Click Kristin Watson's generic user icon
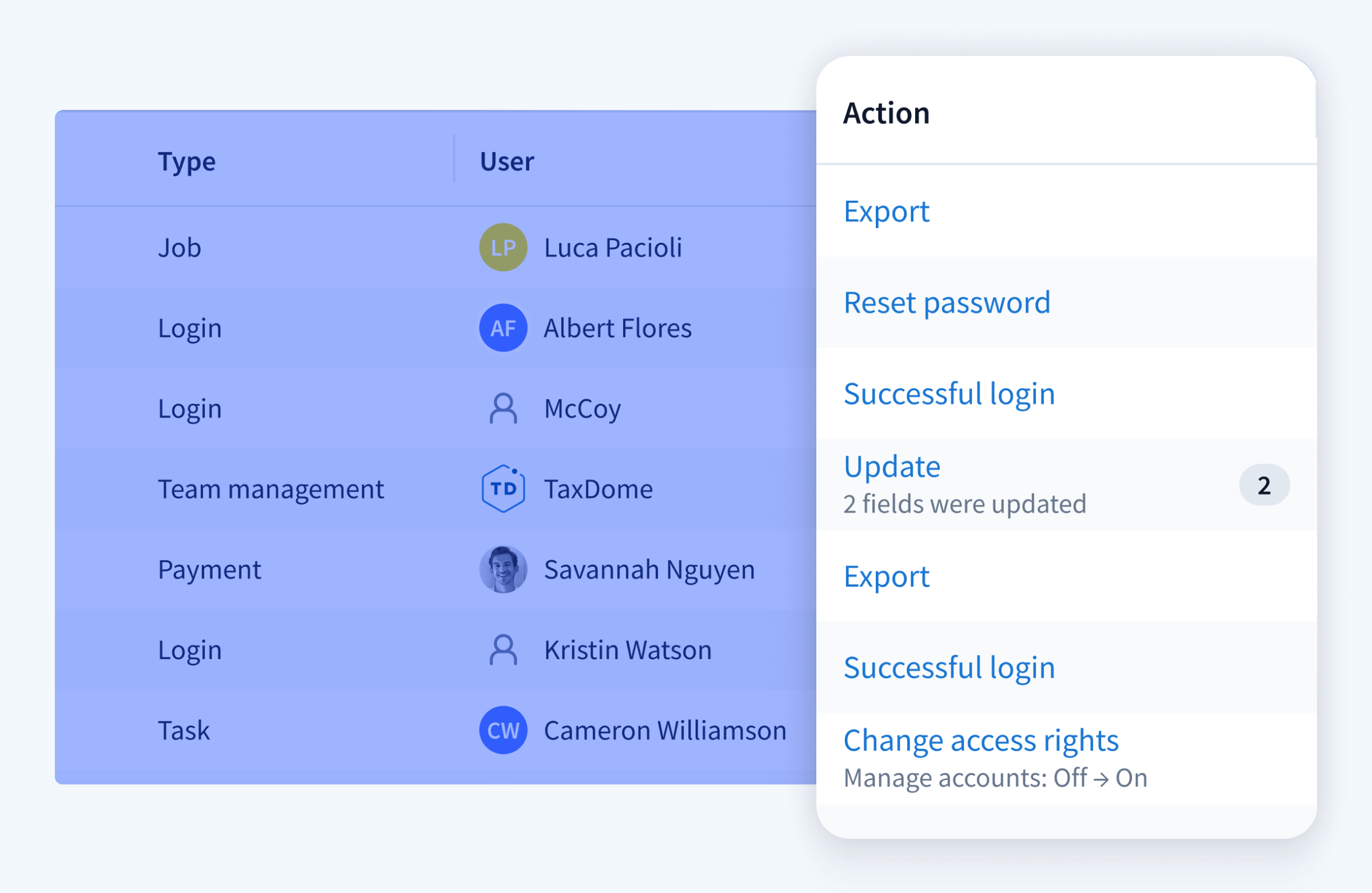The height and width of the screenshot is (893, 1372). coord(503,650)
